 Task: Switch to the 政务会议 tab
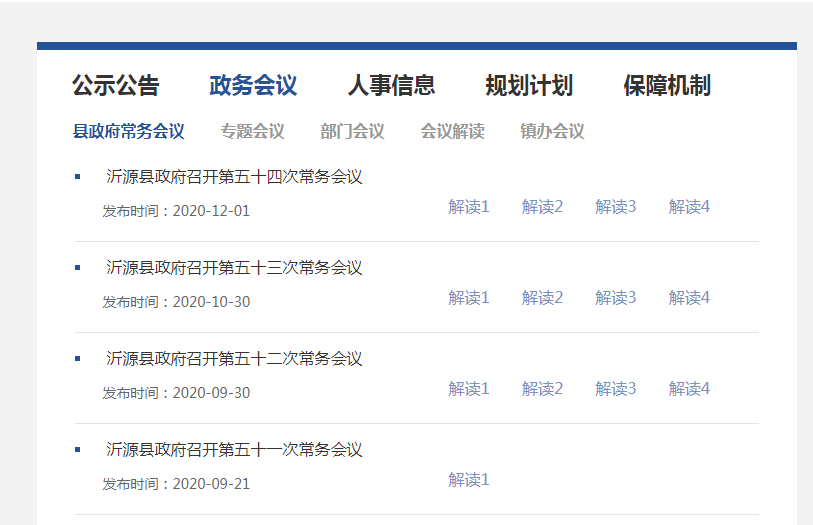pos(253,86)
